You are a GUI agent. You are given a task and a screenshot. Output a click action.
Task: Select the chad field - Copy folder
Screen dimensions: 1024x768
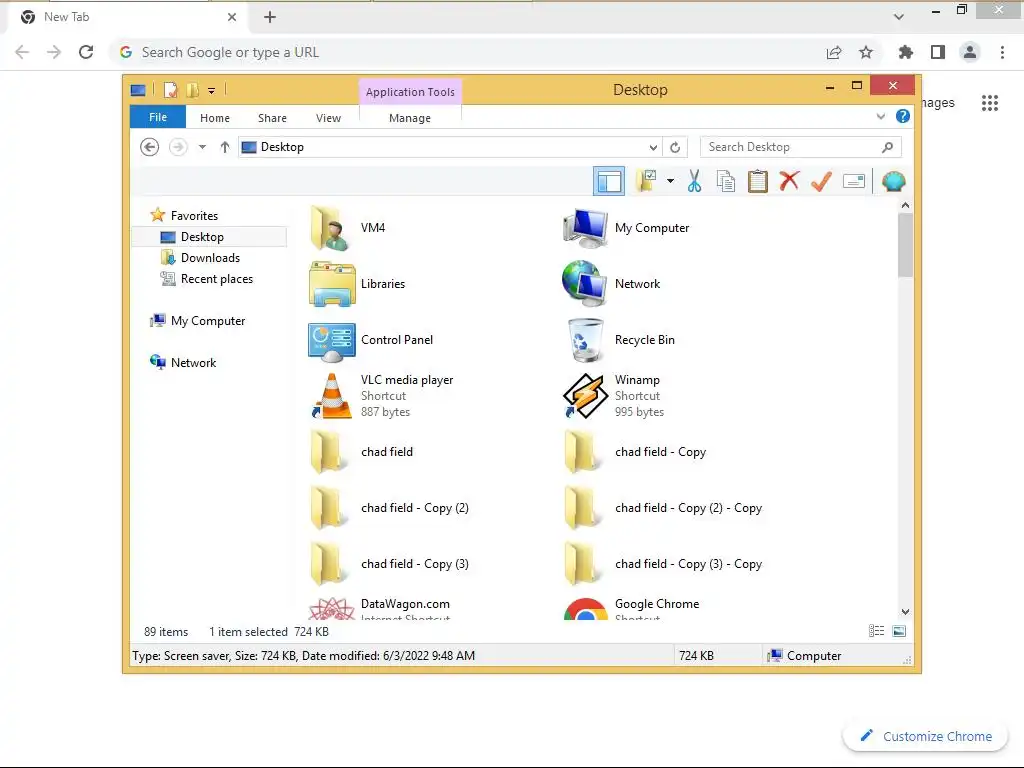[x=635, y=452]
